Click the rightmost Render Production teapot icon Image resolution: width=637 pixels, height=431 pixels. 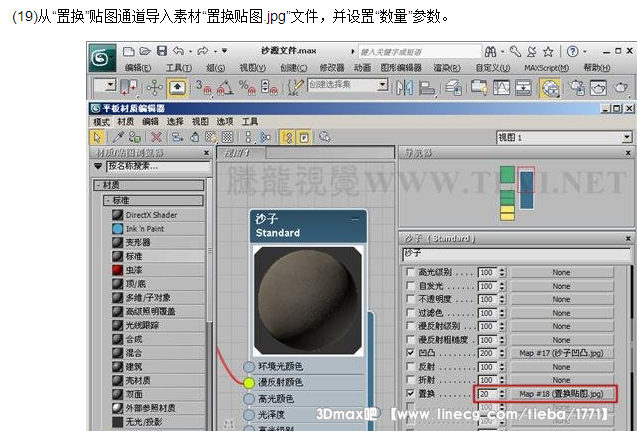pyautogui.click(x=620, y=87)
